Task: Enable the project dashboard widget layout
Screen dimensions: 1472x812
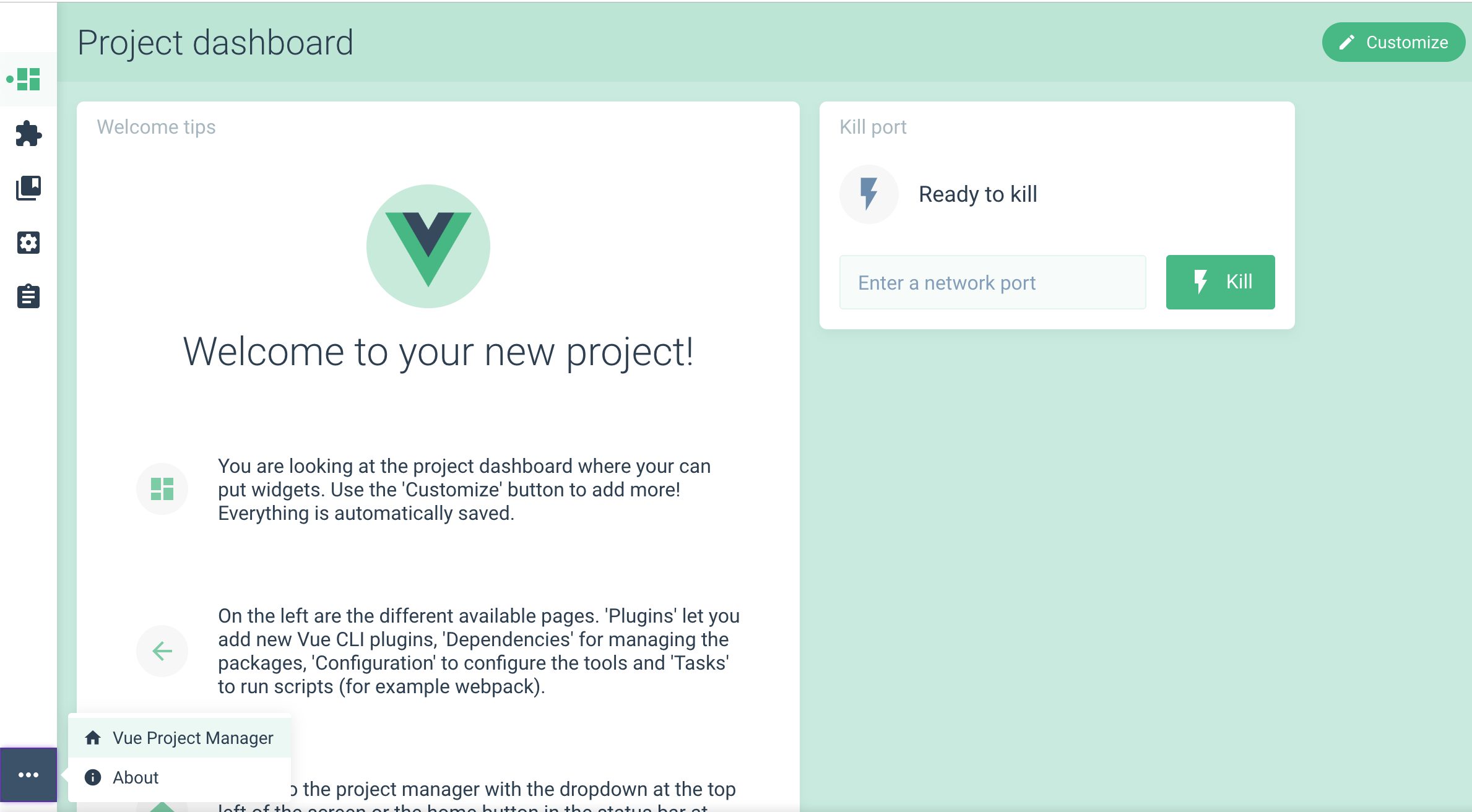Action: point(27,80)
